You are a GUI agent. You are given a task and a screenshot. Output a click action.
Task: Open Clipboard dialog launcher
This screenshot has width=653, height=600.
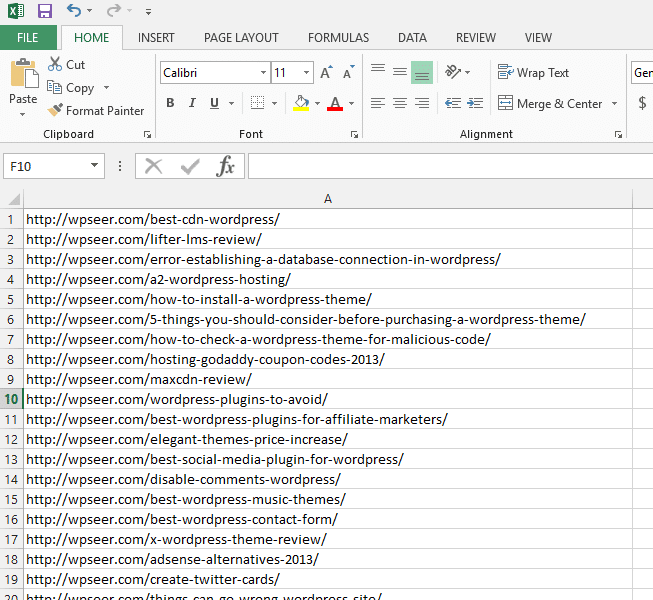pos(147,134)
